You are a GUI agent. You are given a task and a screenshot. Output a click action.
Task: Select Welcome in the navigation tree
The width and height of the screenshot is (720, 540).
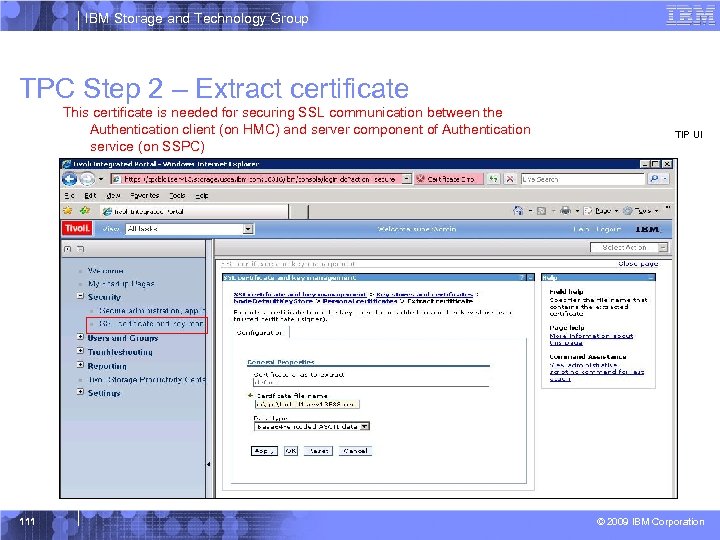106,271
